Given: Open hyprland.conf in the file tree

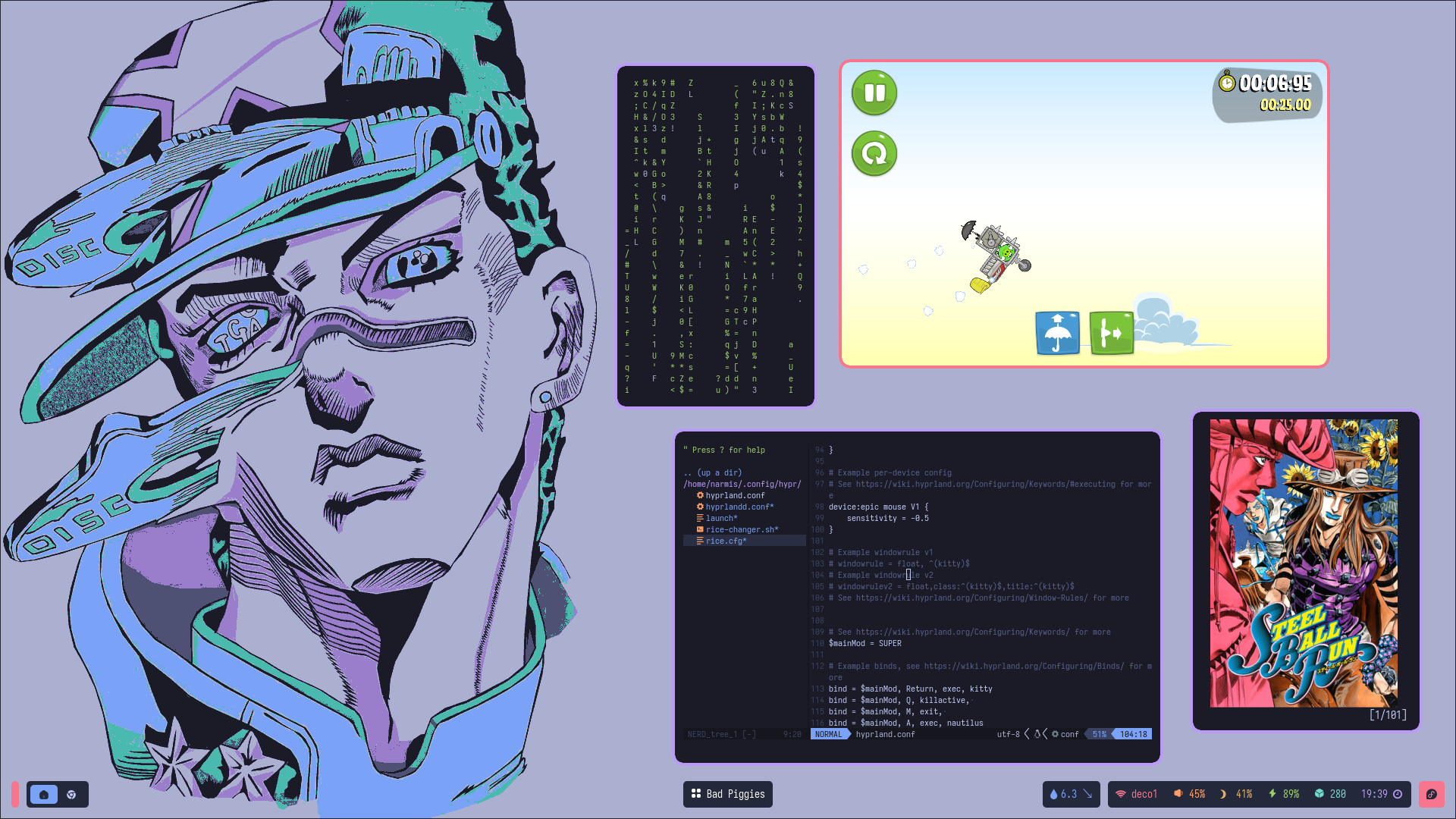Looking at the screenshot, I should (x=734, y=495).
